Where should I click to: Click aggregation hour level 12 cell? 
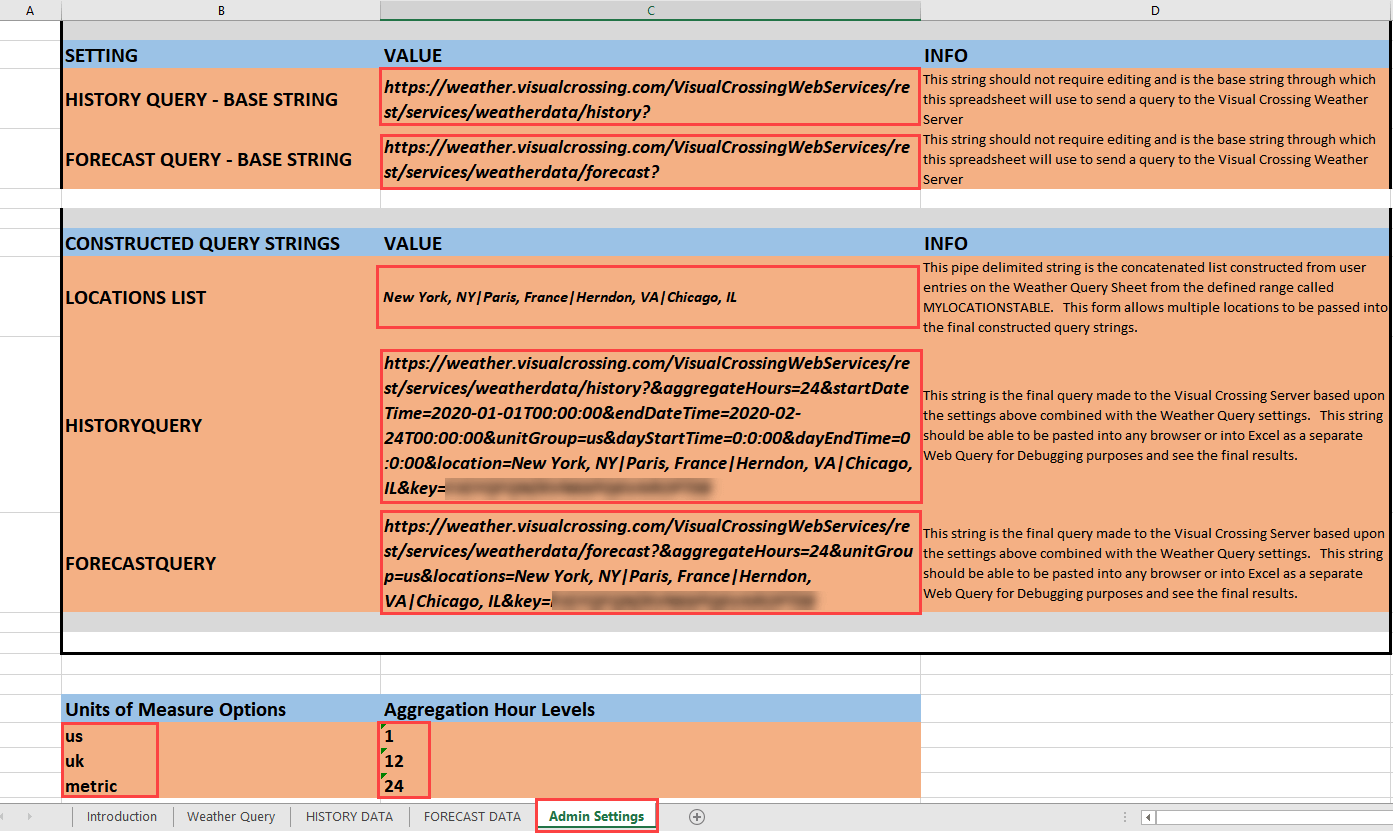coord(404,761)
